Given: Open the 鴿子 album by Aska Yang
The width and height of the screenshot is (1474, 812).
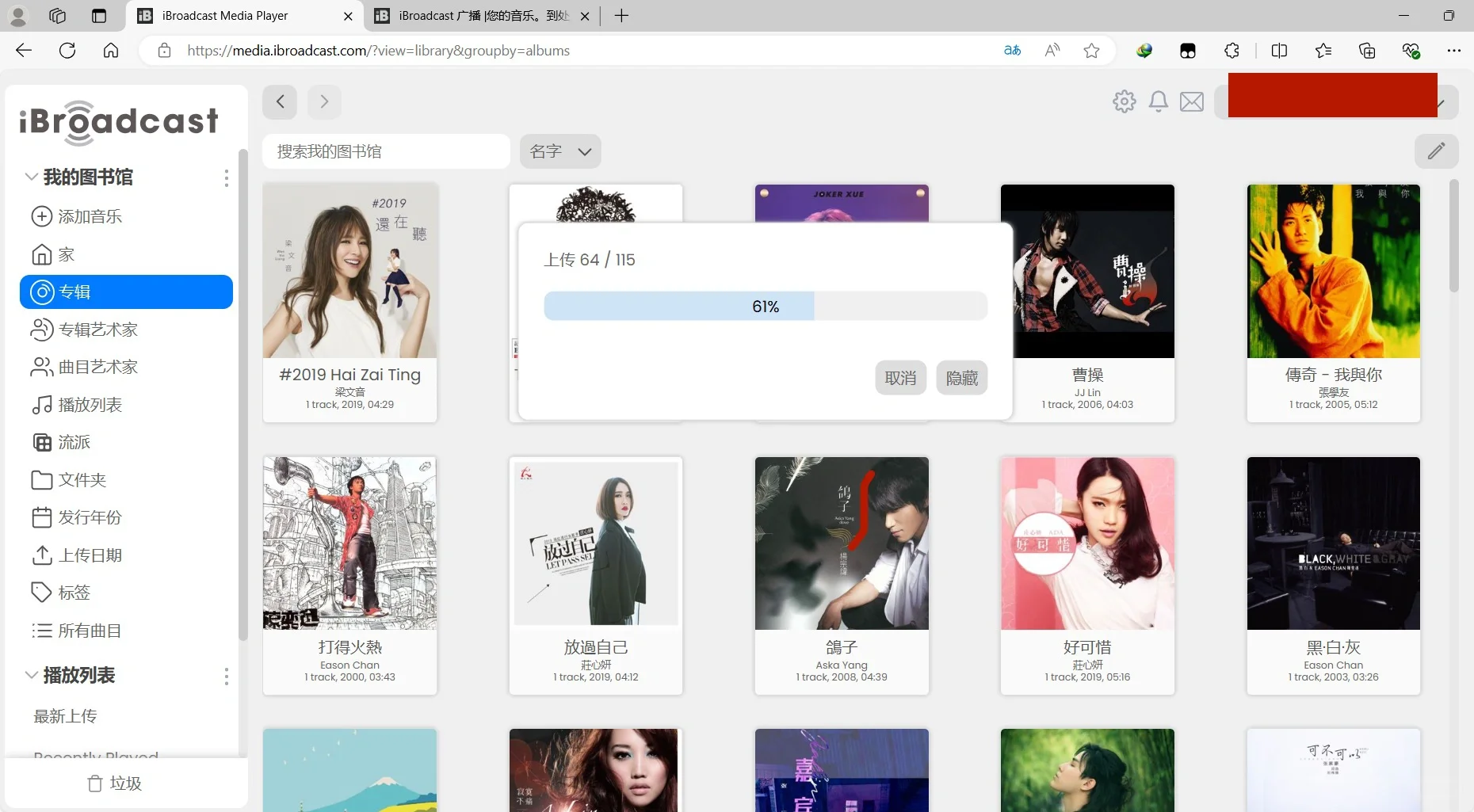Looking at the screenshot, I should tap(842, 576).
